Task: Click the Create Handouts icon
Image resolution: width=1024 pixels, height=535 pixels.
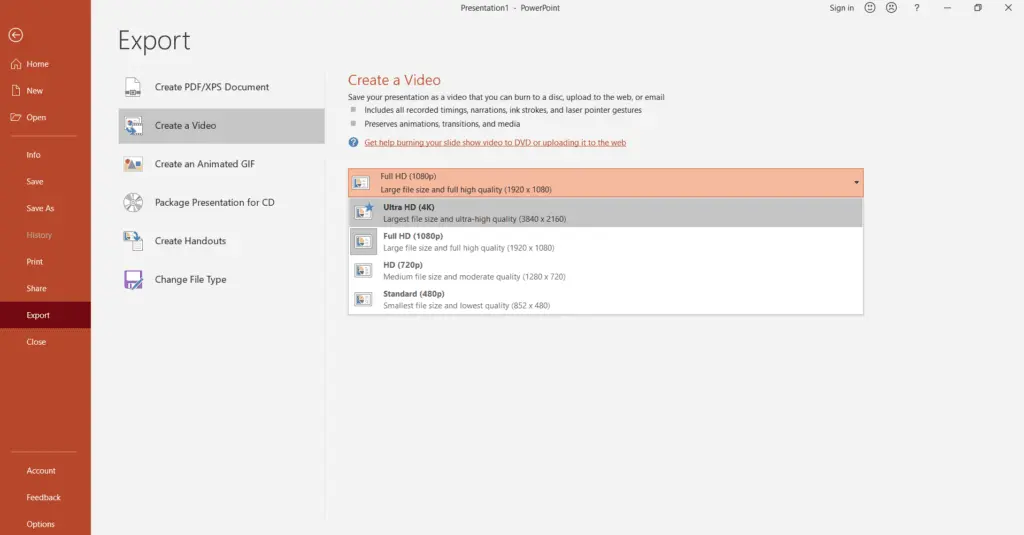Action: tap(133, 241)
